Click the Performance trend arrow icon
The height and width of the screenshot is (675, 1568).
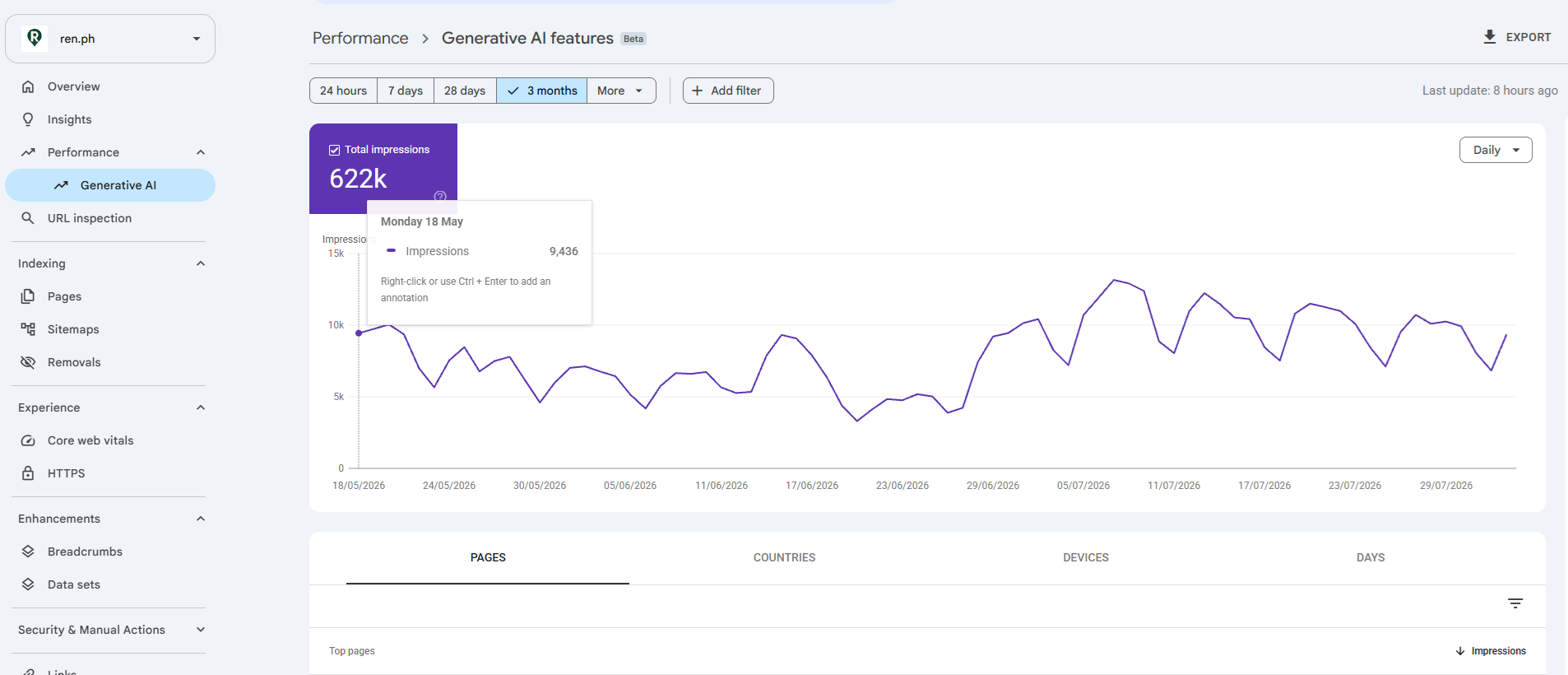click(x=28, y=152)
